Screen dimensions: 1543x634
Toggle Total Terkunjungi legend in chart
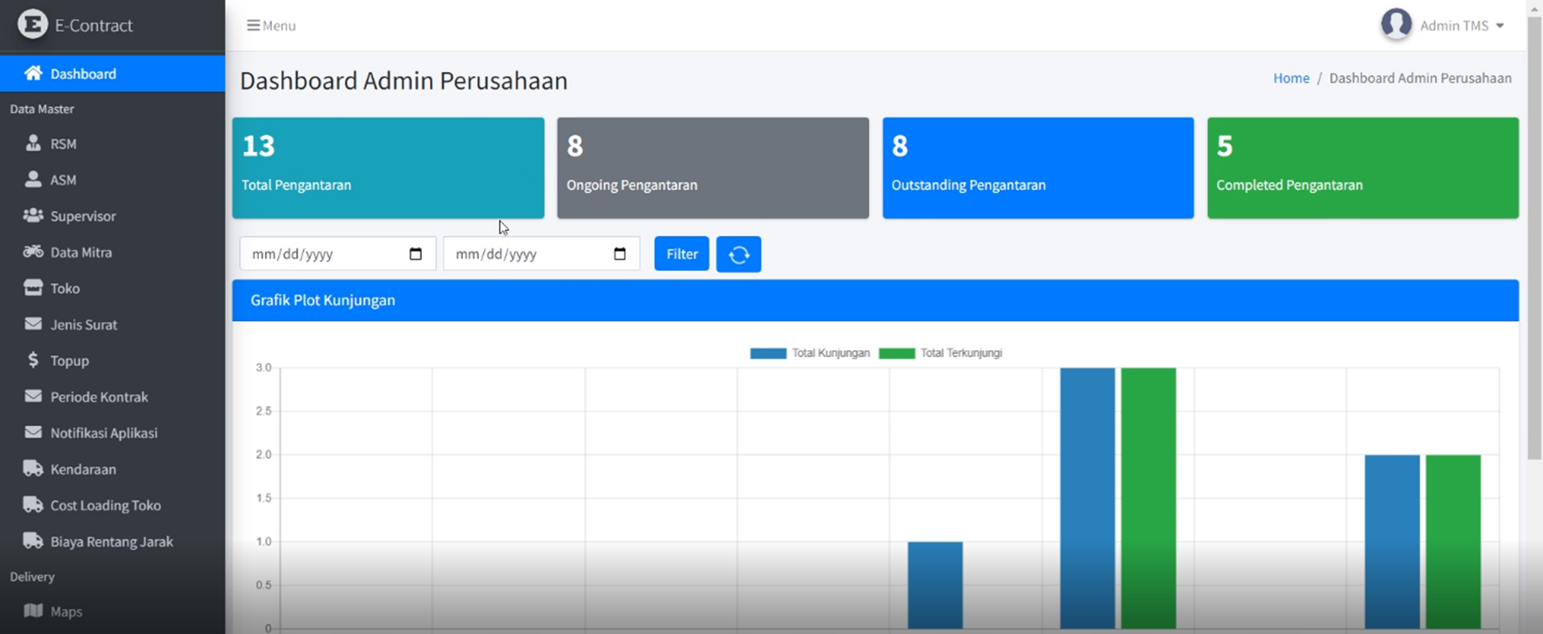940,353
